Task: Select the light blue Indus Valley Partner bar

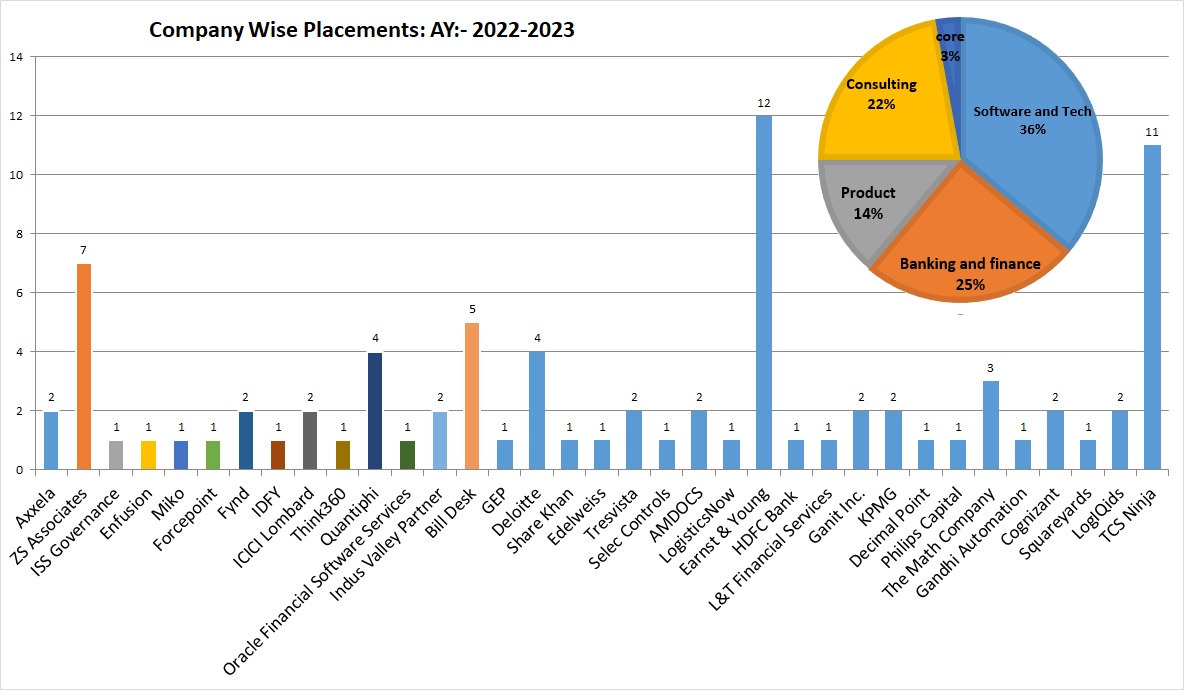Action: [439, 441]
